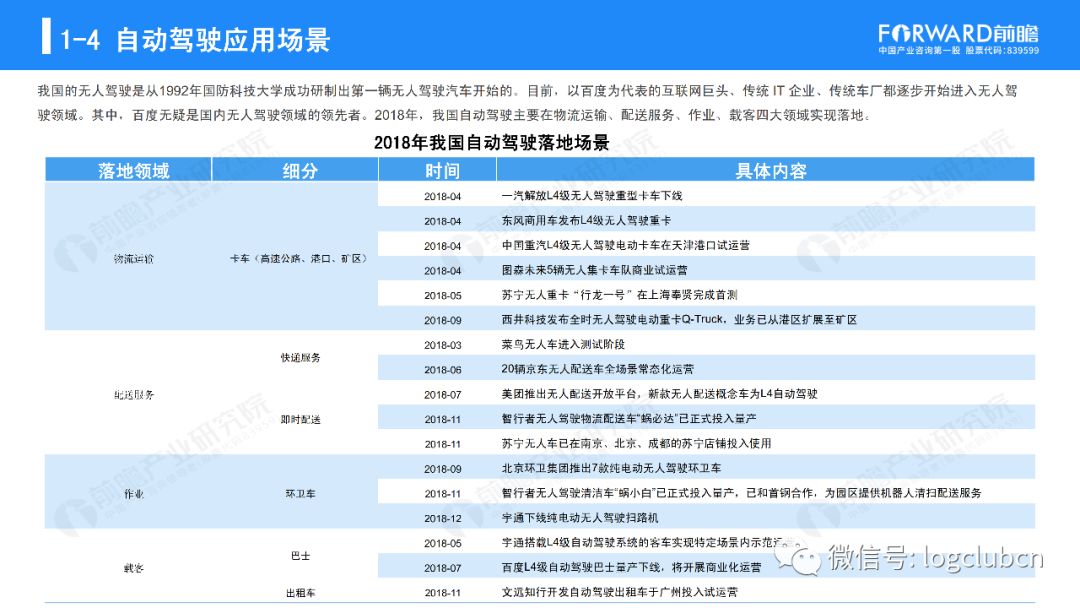Image resolution: width=1080 pixels, height=608 pixels.
Task: Click the 2018-05 date in 宇通客车 row
Action: tap(442, 543)
